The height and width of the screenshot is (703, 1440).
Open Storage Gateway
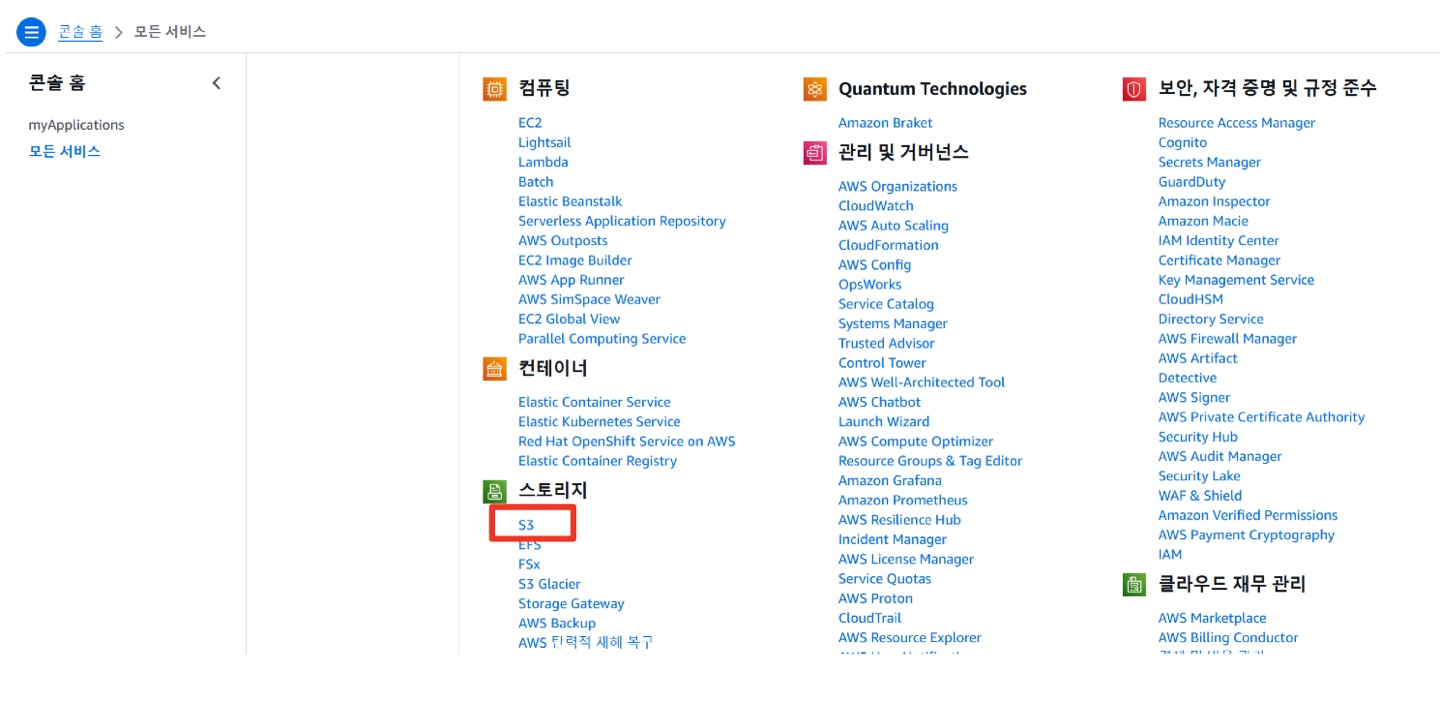571,604
